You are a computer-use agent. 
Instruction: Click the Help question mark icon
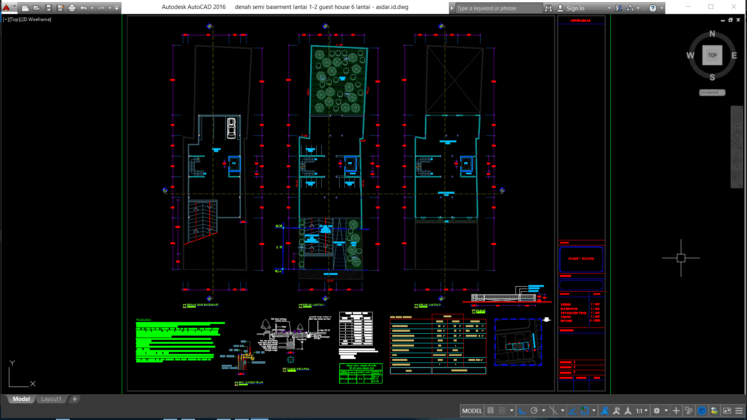651,8
